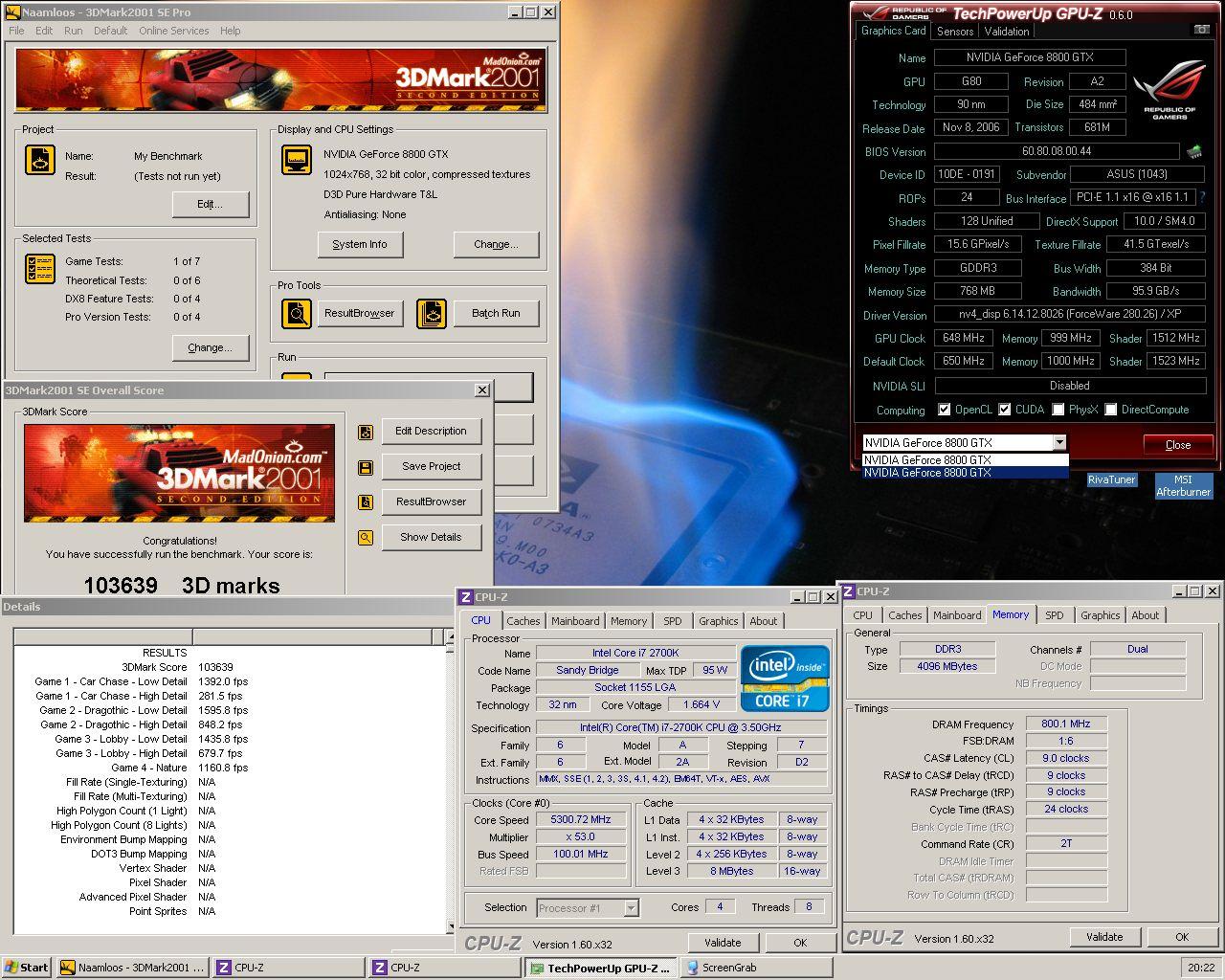Click the System Info button
Screen dimensions: 1225x980
(x=360, y=244)
